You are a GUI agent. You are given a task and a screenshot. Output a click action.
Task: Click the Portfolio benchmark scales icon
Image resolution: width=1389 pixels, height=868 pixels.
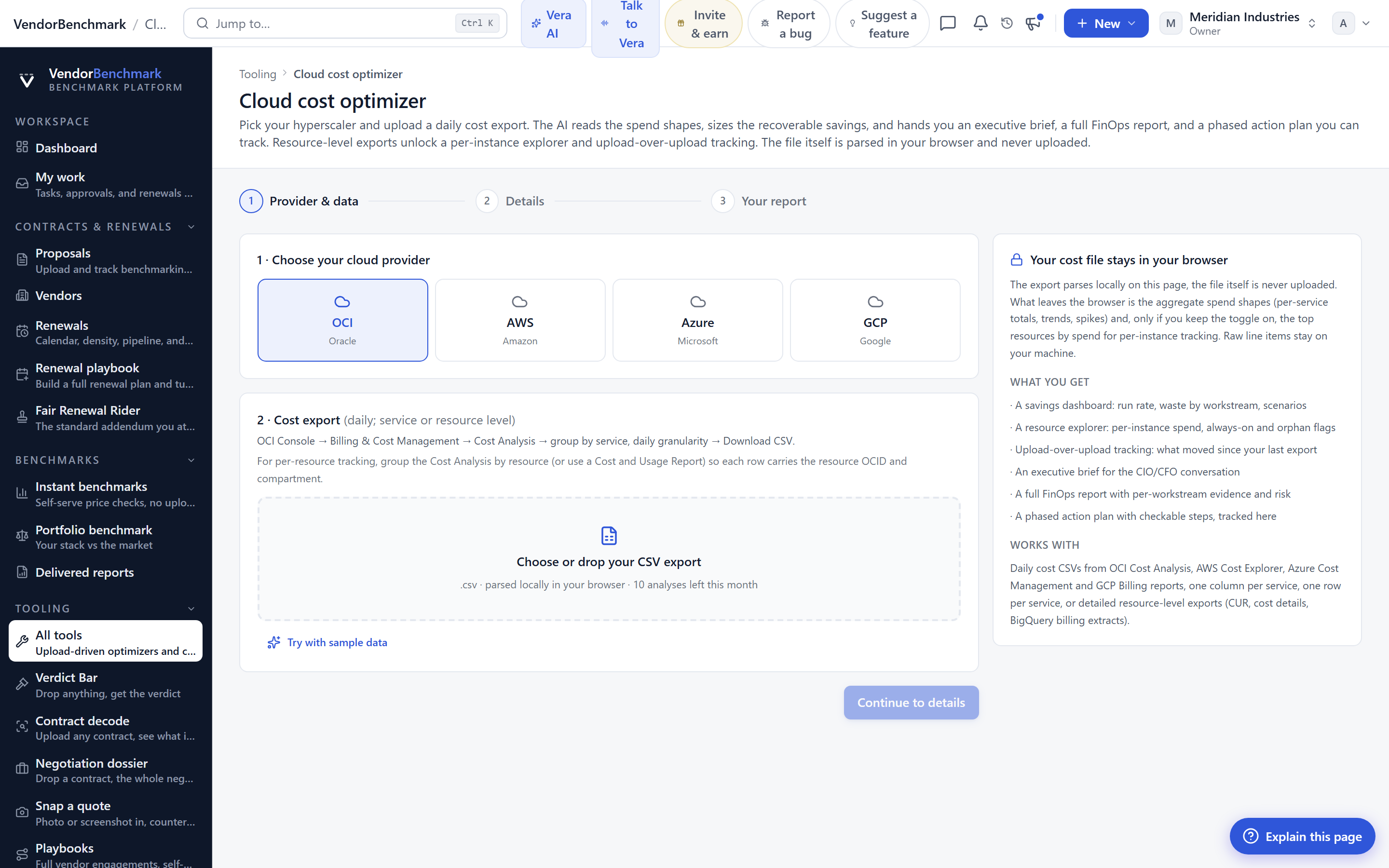point(22,536)
